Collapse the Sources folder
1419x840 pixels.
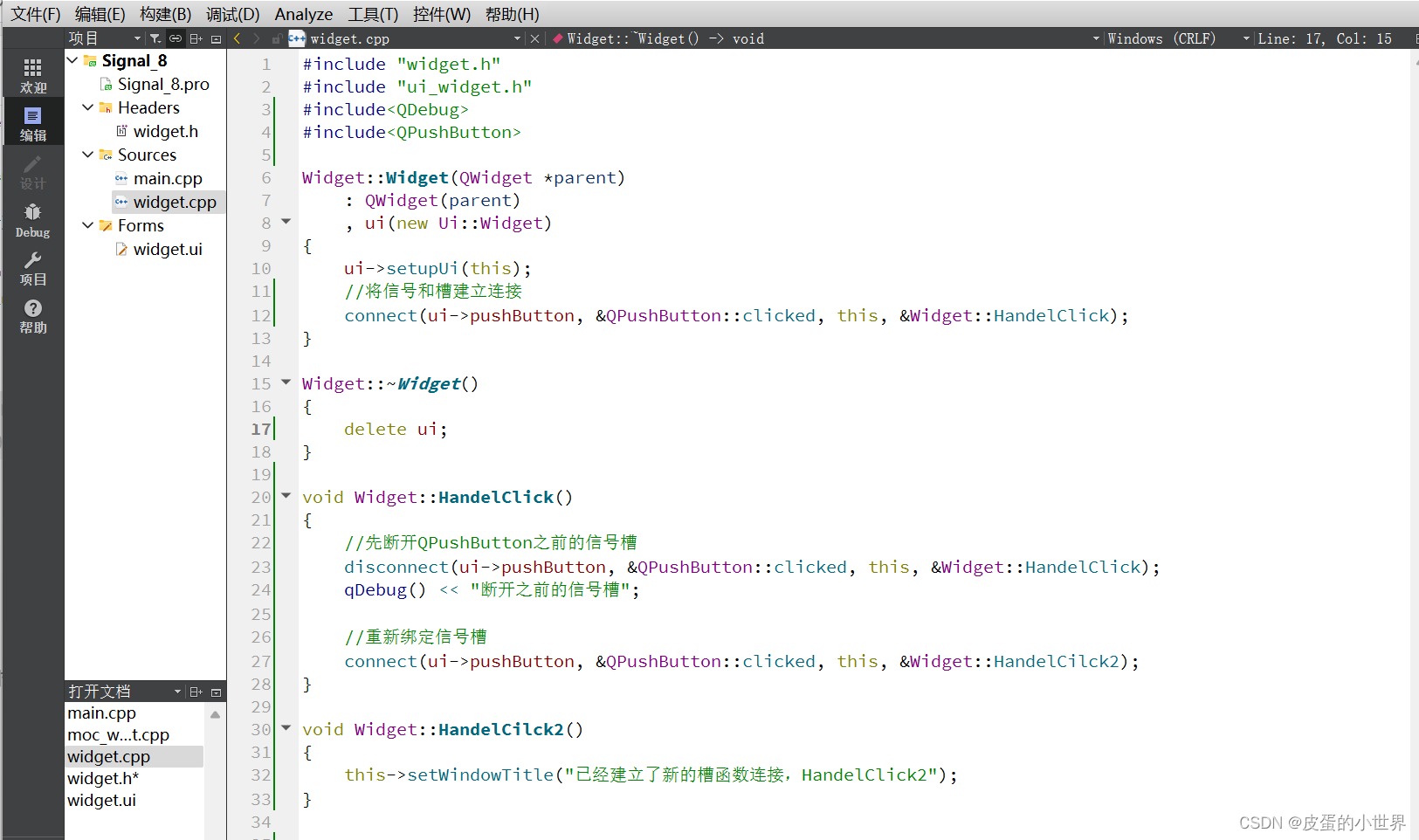88,155
